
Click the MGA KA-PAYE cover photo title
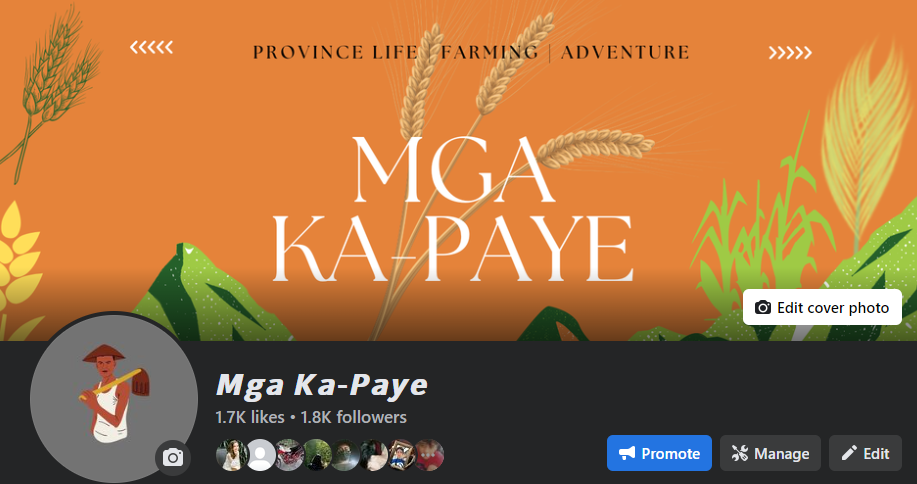[452, 209]
